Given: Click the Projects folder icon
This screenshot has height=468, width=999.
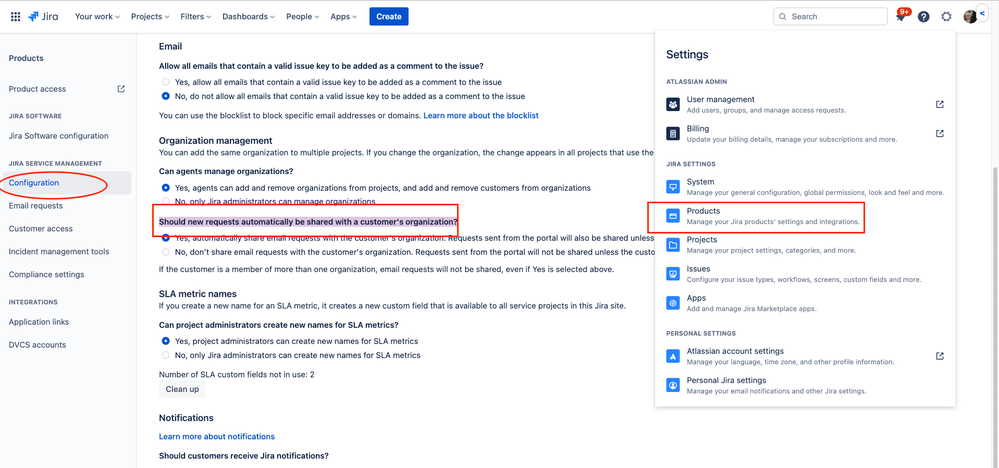Looking at the screenshot, I should [673, 245].
